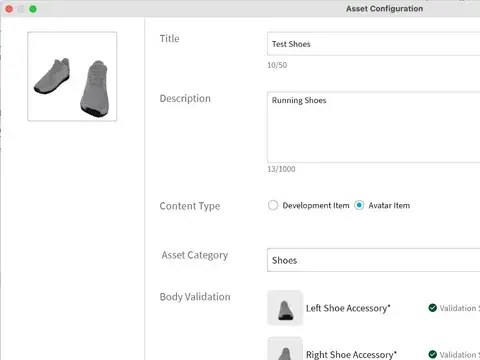Click inside the Running Shoes description box

tap(373, 127)
